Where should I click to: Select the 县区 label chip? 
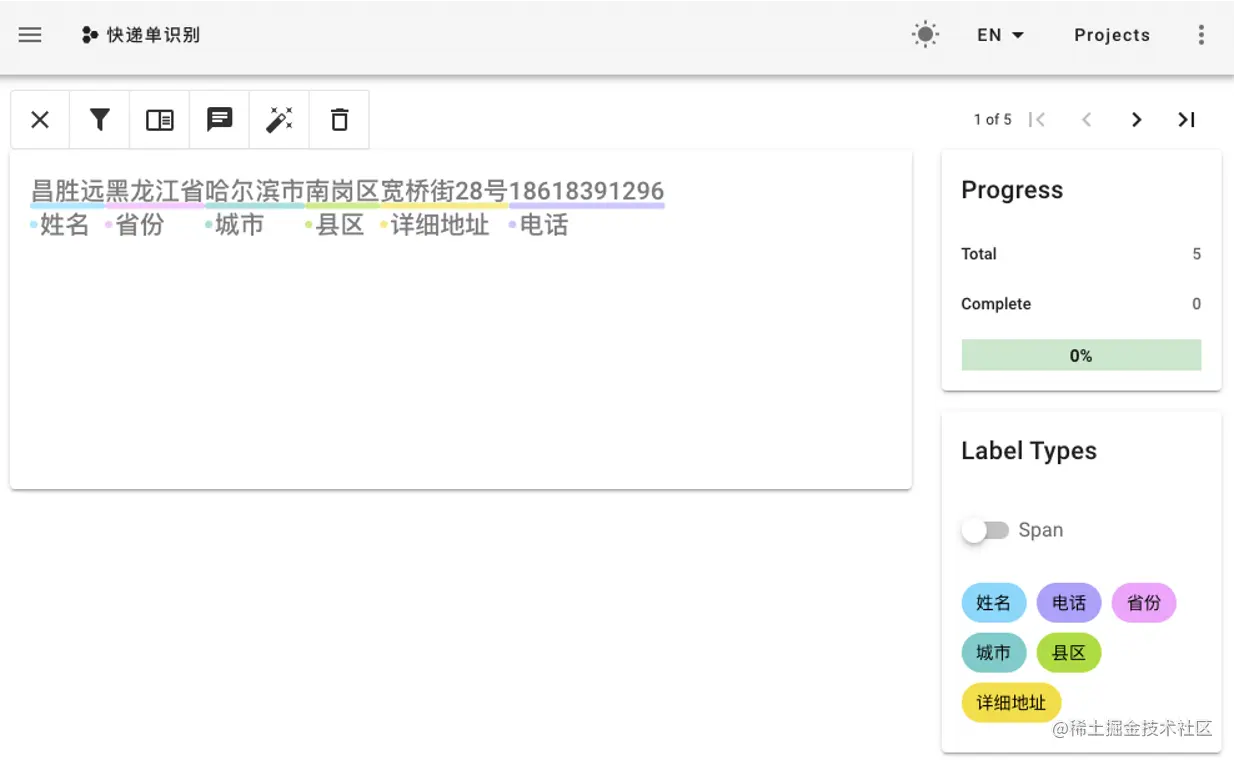point(1069,653)
